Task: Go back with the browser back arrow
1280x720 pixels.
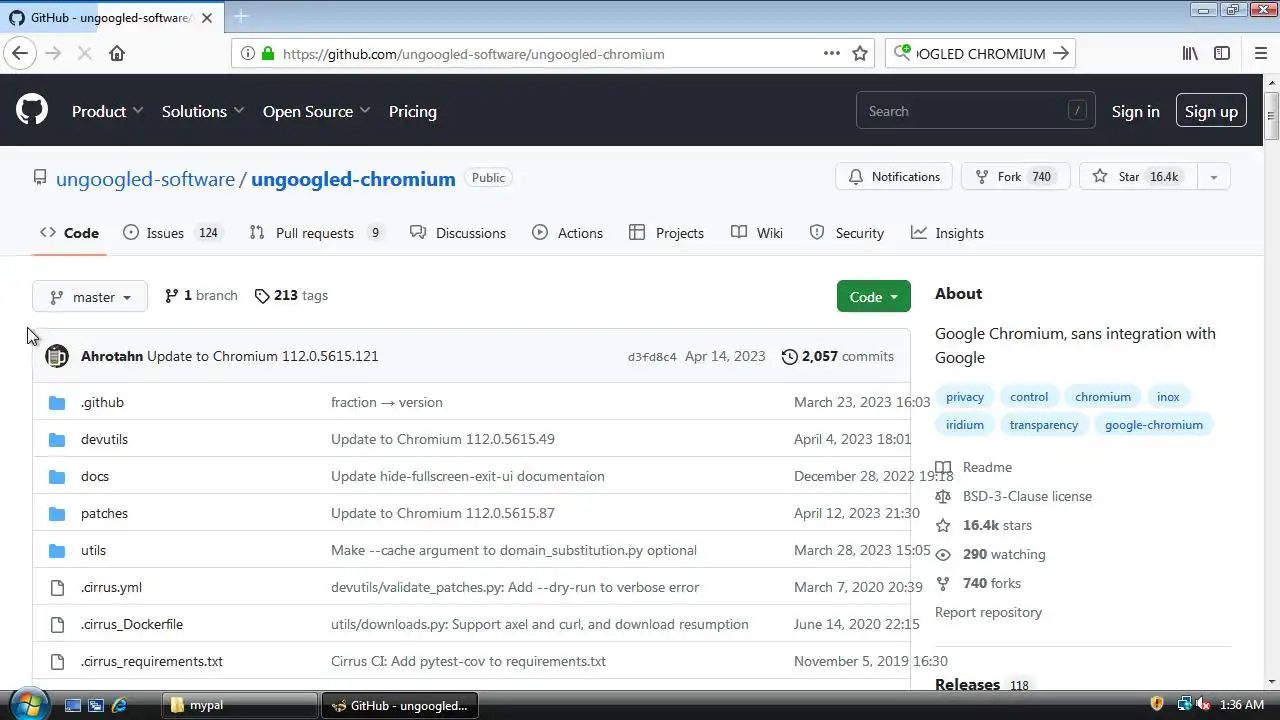Action: click(x=20, y=54)
